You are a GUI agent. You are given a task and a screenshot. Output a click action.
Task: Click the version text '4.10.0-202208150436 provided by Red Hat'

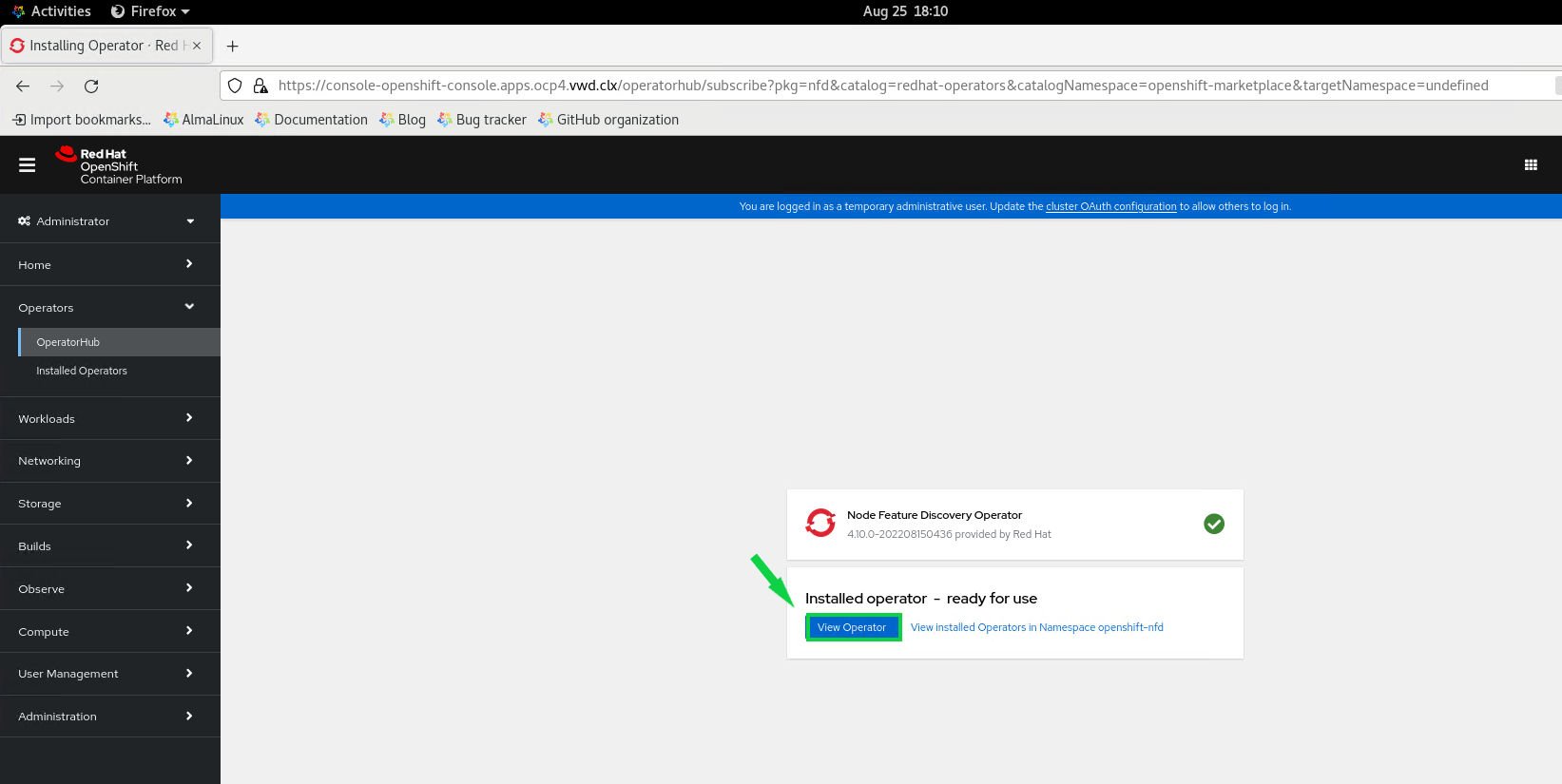pos(949,534)
